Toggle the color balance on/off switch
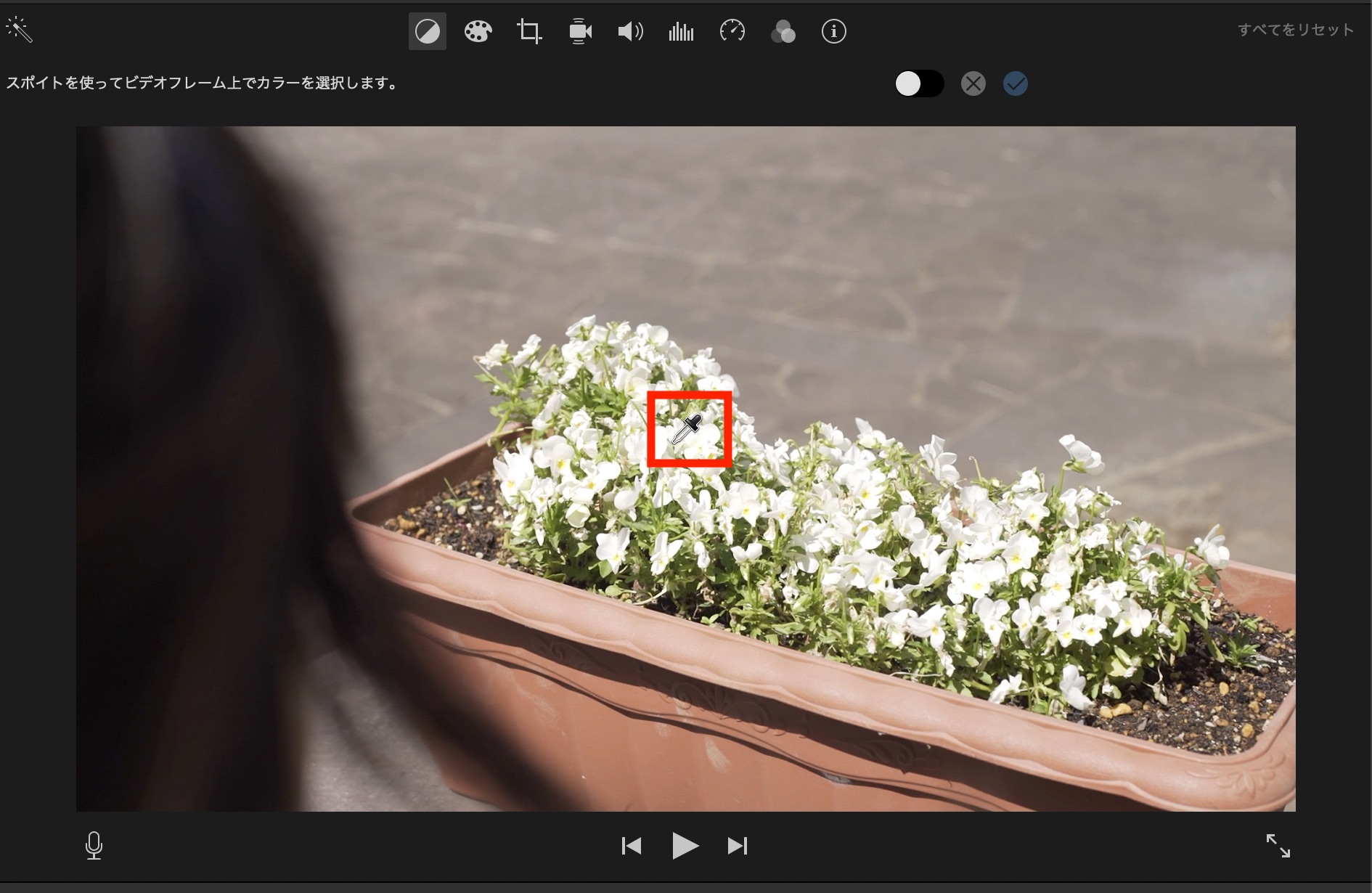 [x=919, y=83]
